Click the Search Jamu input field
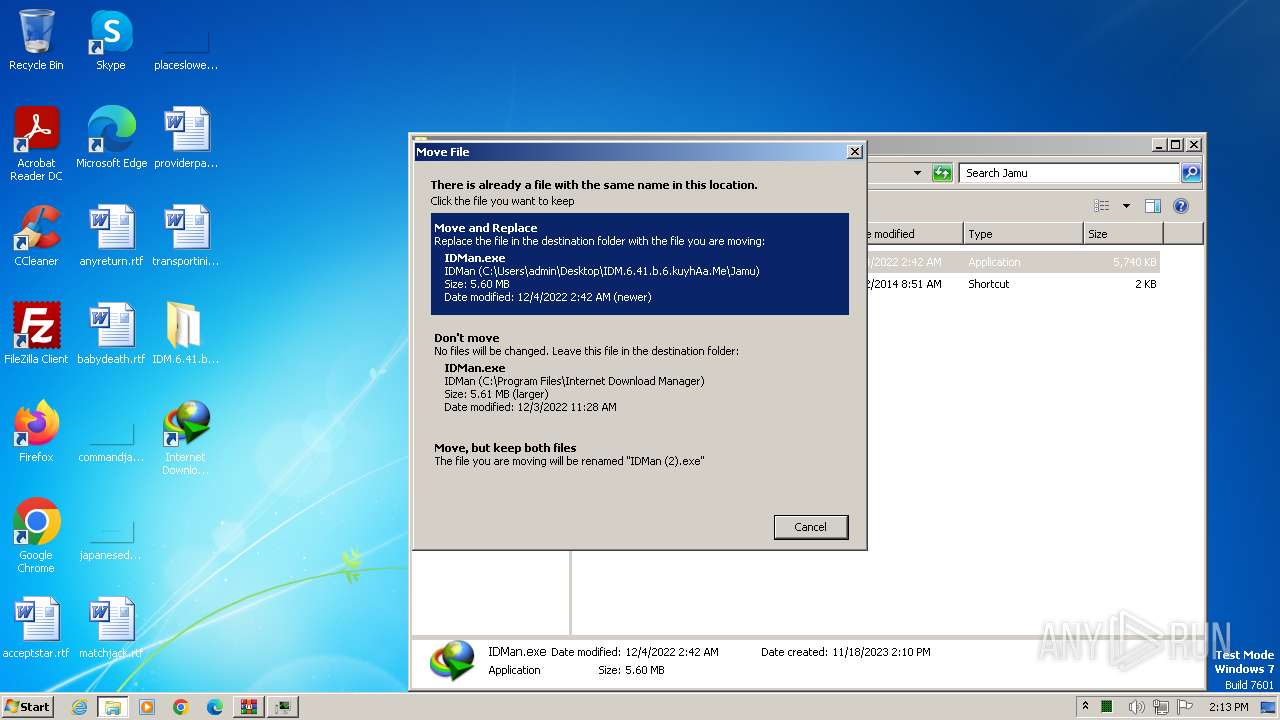Image resolution: width=1280 pixels, height=720 pixels. coord(1069,173)
